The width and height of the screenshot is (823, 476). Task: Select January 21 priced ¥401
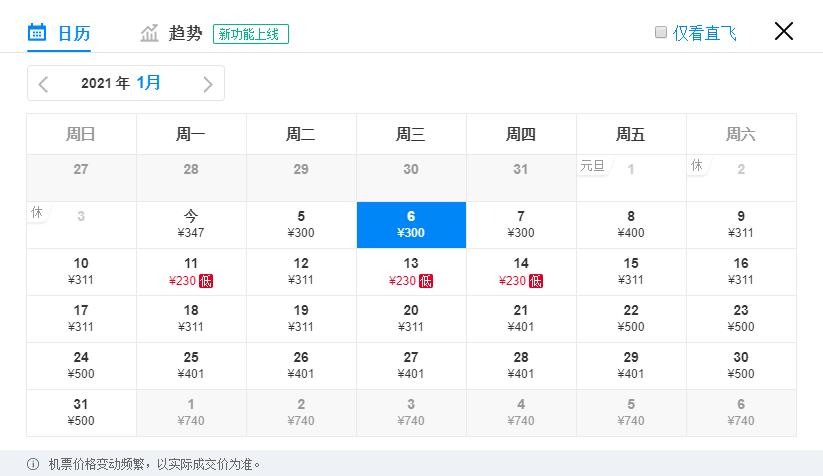[x=521, y=319]
